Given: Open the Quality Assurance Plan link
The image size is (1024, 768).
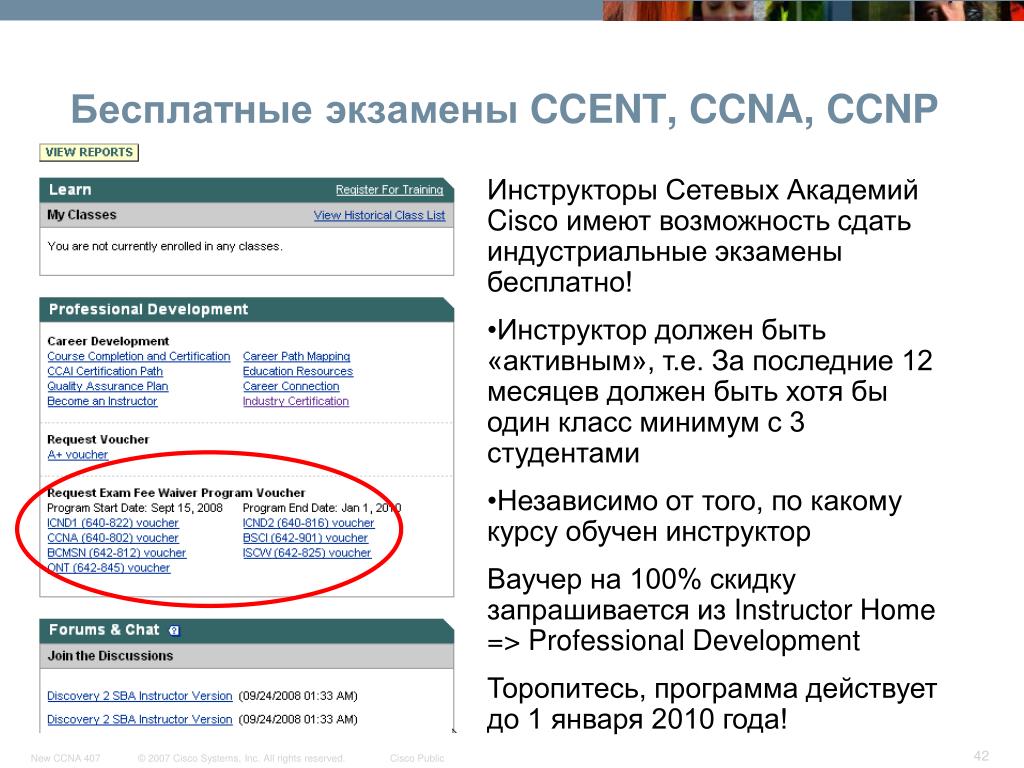Looking at the screenshot, I should [x=108, y=387].
